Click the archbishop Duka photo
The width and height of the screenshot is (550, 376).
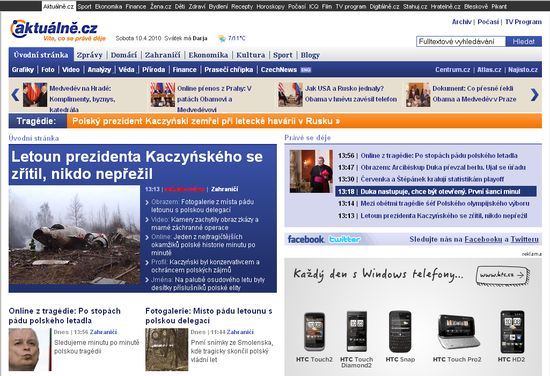point(311,171)
